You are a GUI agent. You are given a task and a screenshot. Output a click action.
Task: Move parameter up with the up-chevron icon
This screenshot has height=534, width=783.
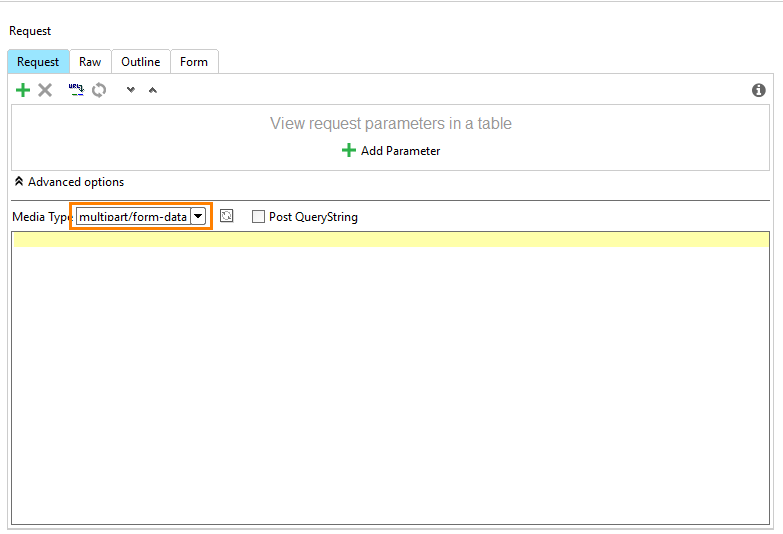[x=153, y=90]
